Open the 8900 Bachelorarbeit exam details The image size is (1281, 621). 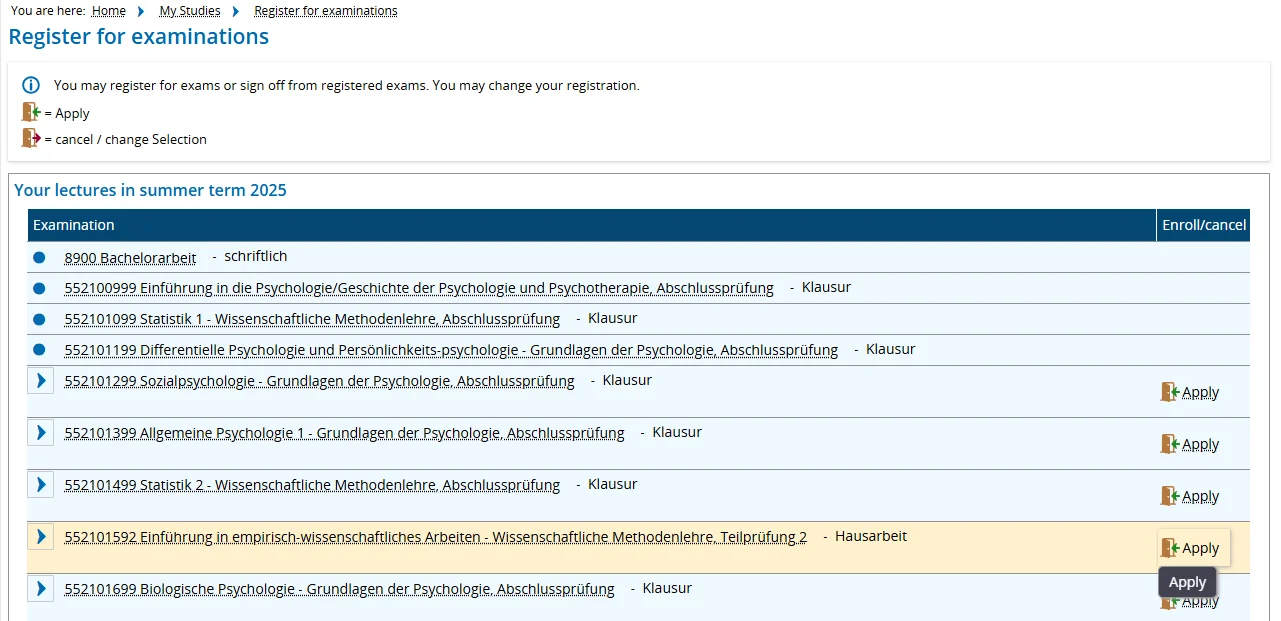(130, 257)
